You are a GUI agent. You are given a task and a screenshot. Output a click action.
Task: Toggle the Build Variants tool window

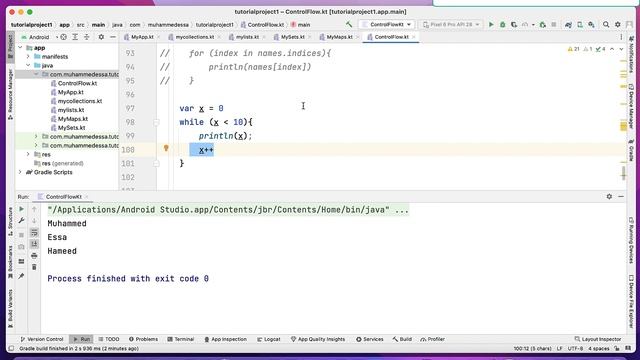point(11,308)
